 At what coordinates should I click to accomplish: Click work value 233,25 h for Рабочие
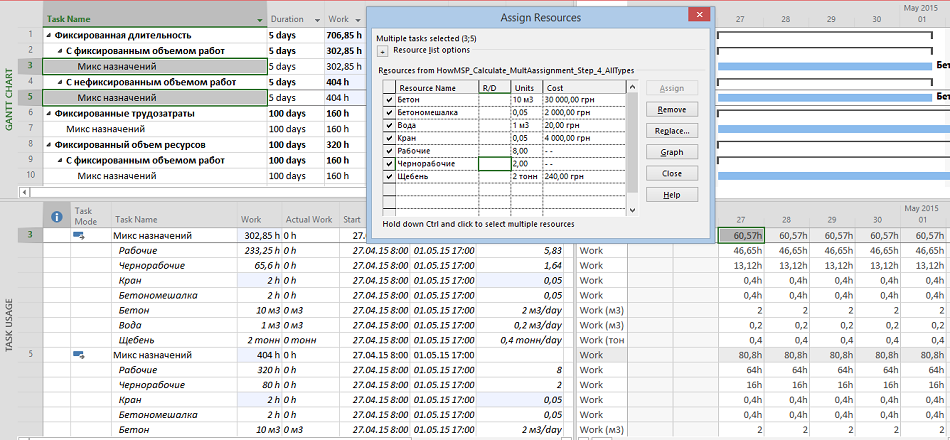(259, 250)
